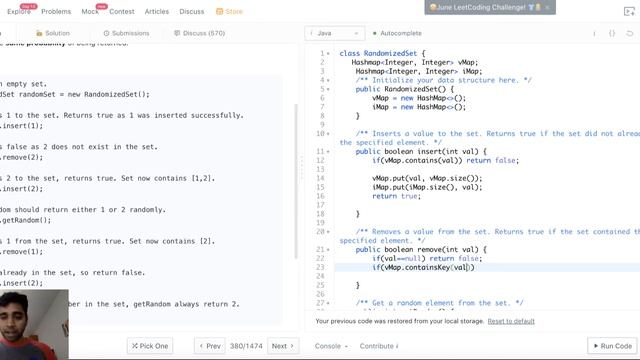
Task: Click 'Hashmap<Integer, Integer> vMap;' declaration line
Action: click(415, 62)
